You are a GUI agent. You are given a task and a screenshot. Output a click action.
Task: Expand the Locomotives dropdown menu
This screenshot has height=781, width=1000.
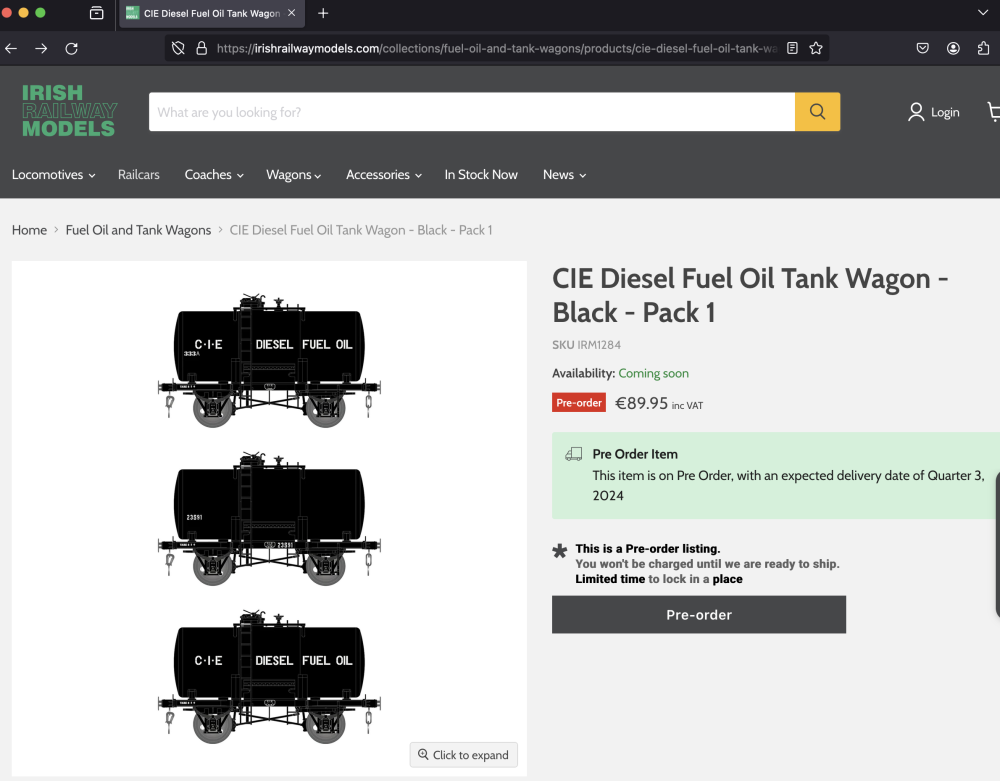pos(53,175)
